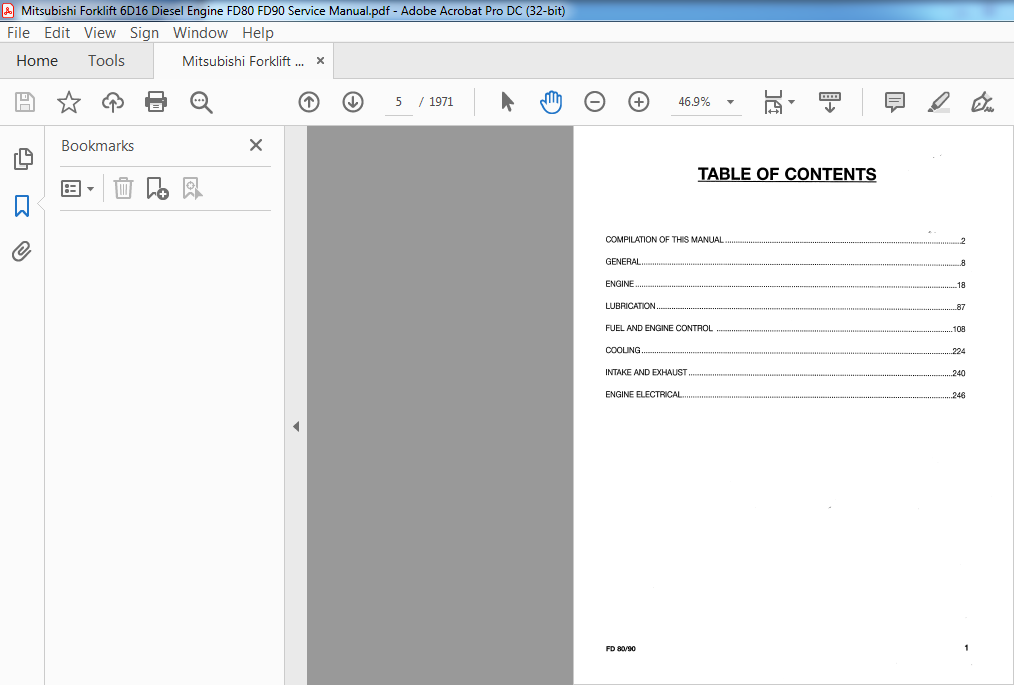1014x685 pixels.
Task: Switch to the Tools tab
Action: pyautogui.click(x=106, y=61)
